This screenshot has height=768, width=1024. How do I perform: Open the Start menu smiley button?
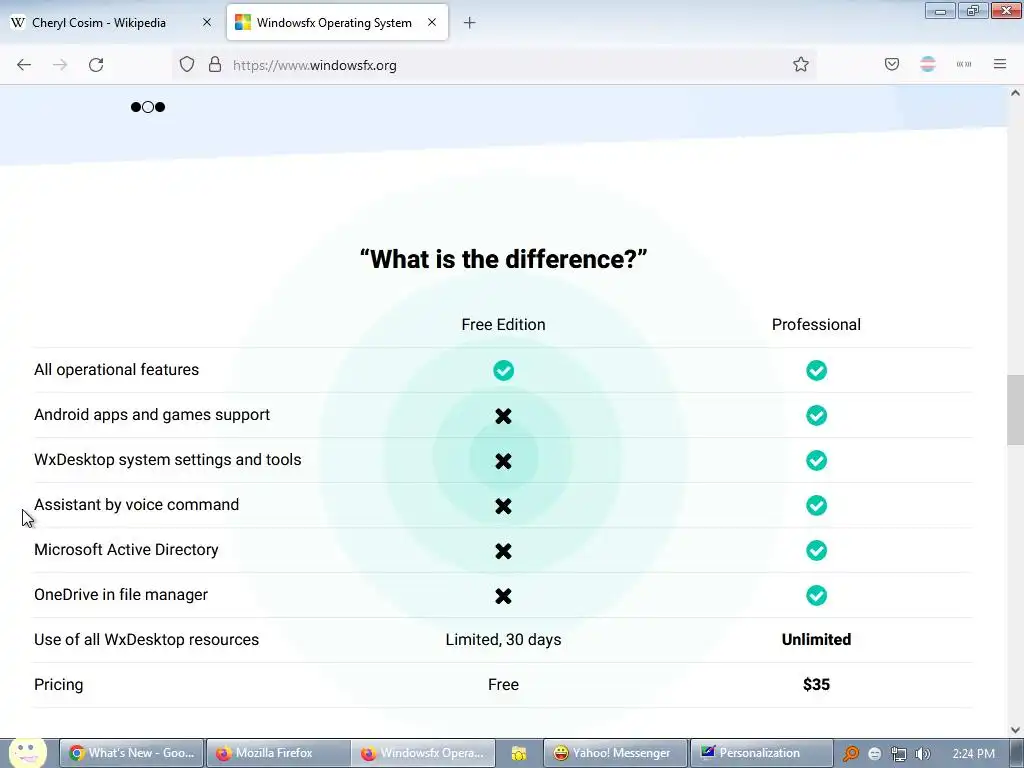28,753
